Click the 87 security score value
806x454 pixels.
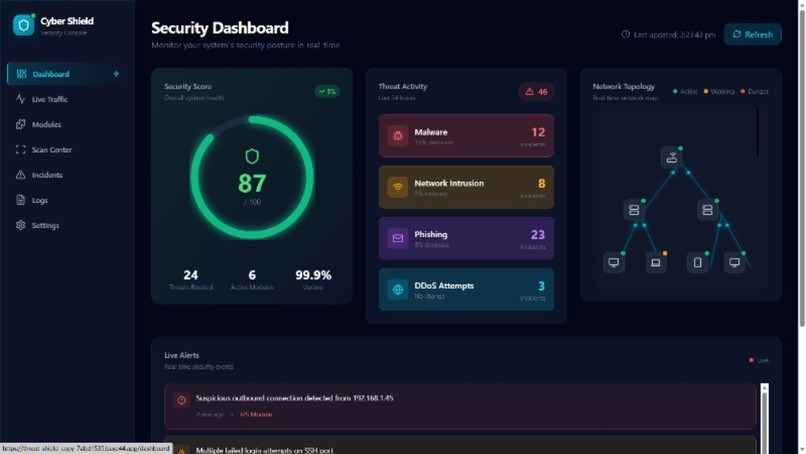click(x=252, y=184)
